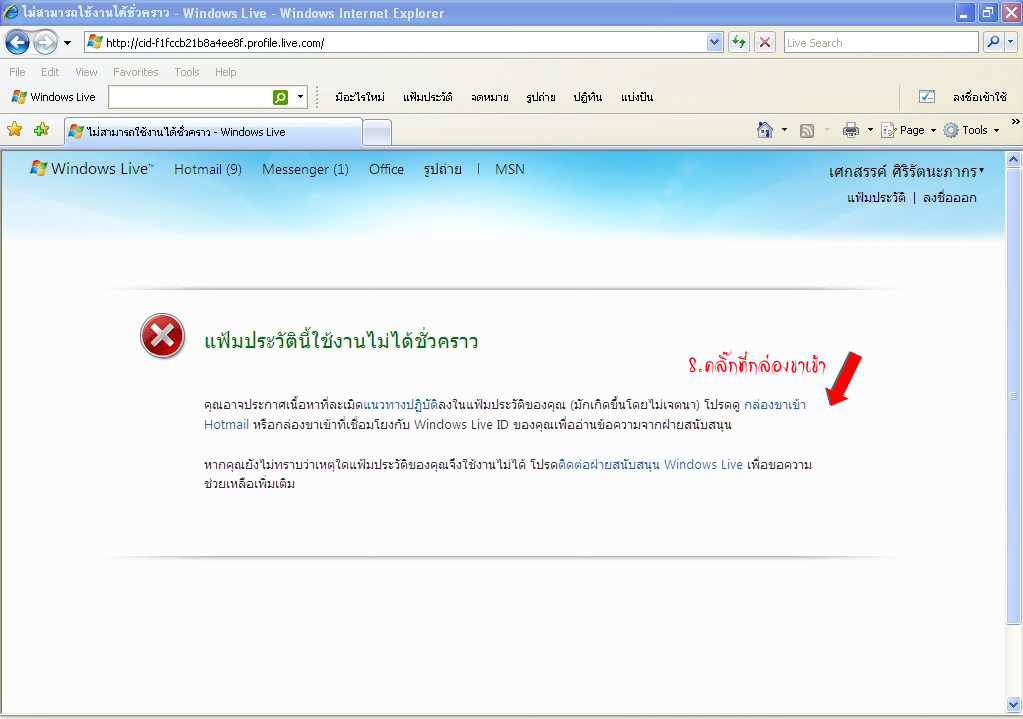Click the address bar URL field
1023x719 pixels.
[x=395, y=43]
